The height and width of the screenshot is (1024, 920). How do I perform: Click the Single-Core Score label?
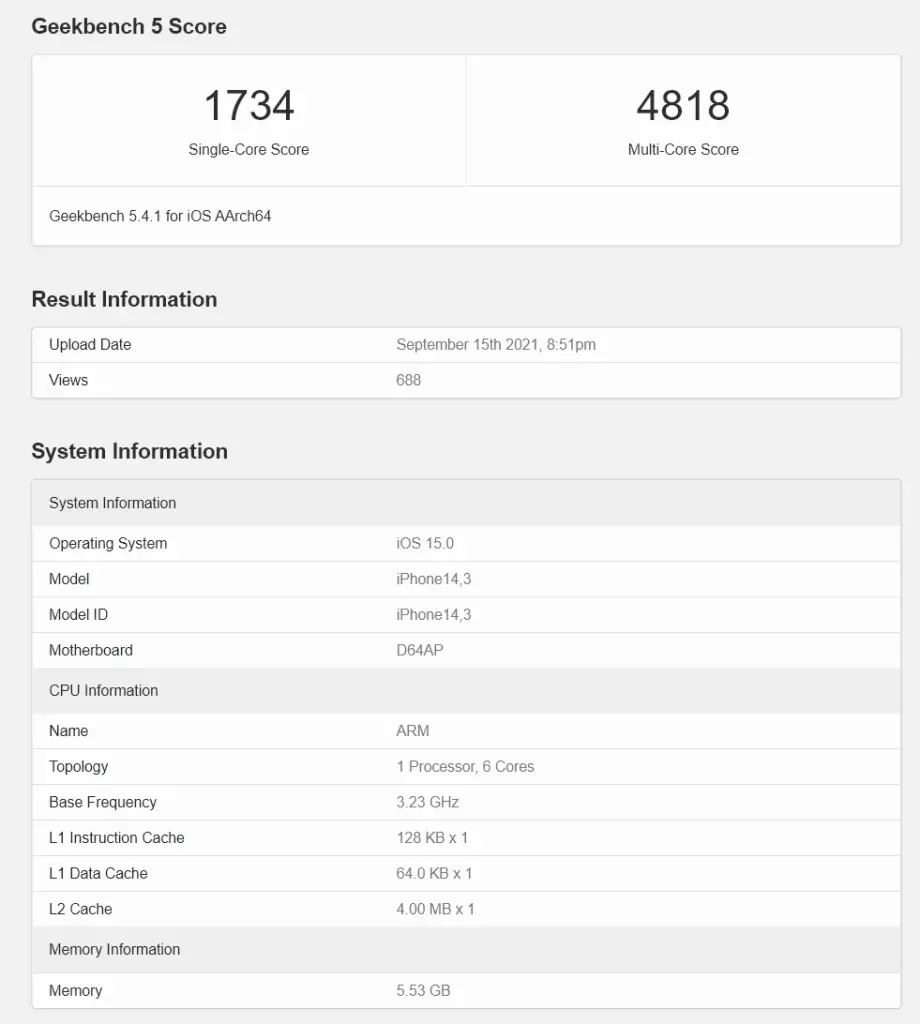pyautogui.click(x=249, y=150)
